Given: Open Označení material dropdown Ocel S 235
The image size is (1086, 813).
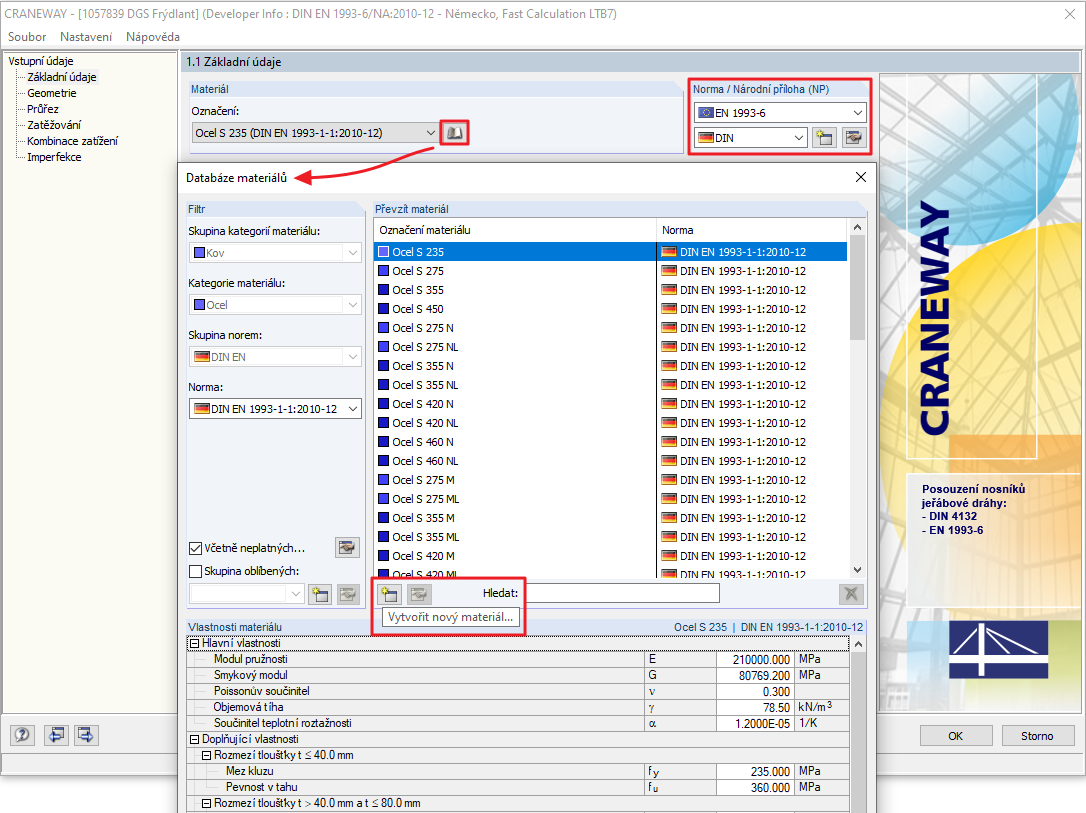Looking at the screenshot, I should (315, 133).
